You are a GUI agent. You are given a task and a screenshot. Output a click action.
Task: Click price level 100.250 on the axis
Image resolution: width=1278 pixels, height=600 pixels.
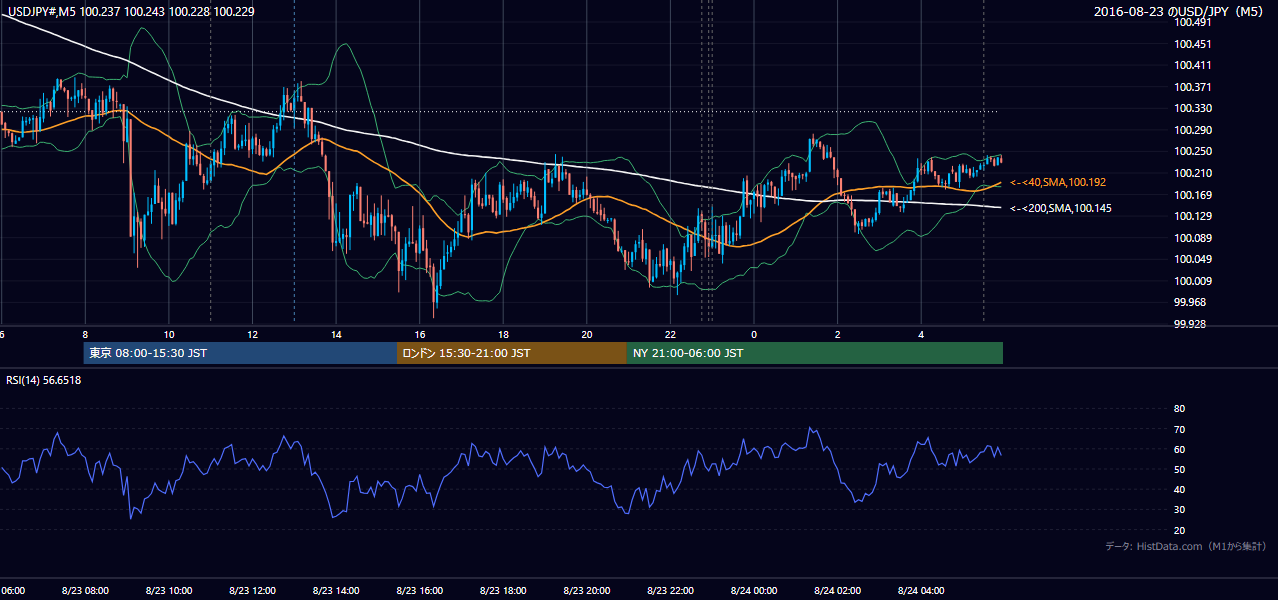(1193, 152)
